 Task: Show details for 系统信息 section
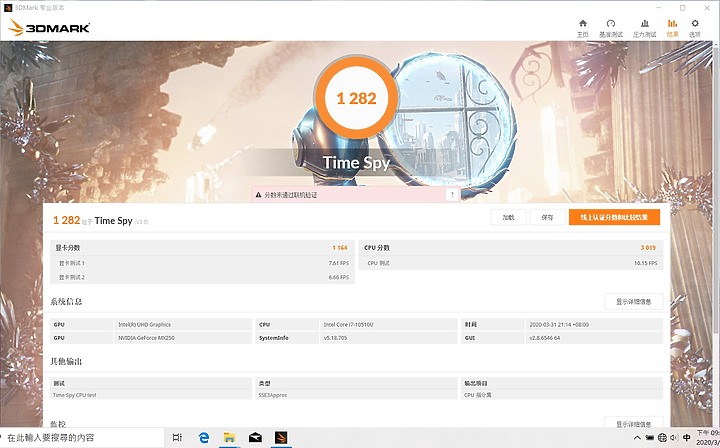(634, 302)
